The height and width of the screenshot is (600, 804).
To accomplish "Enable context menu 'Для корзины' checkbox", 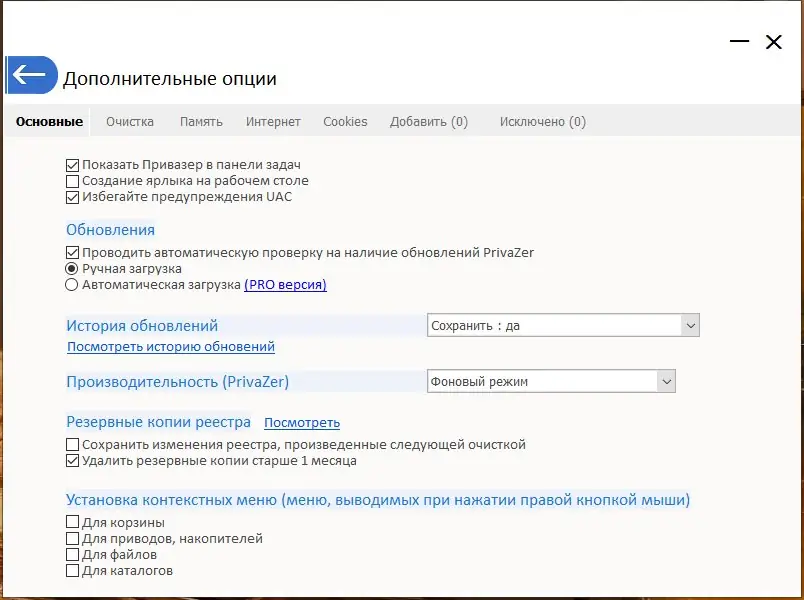I will coord(72,522).
